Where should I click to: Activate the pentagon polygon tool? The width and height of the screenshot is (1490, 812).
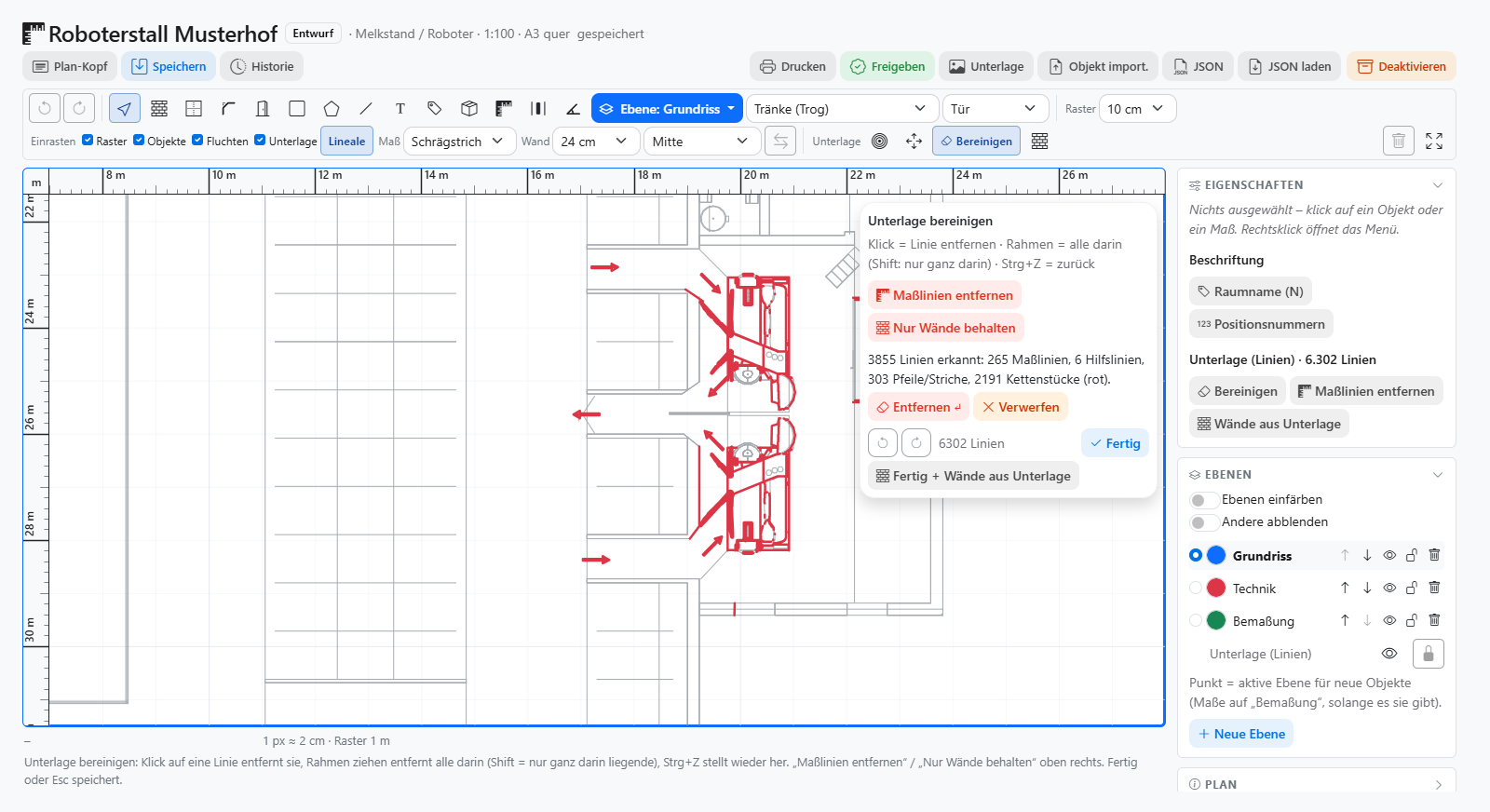[332, 109]
